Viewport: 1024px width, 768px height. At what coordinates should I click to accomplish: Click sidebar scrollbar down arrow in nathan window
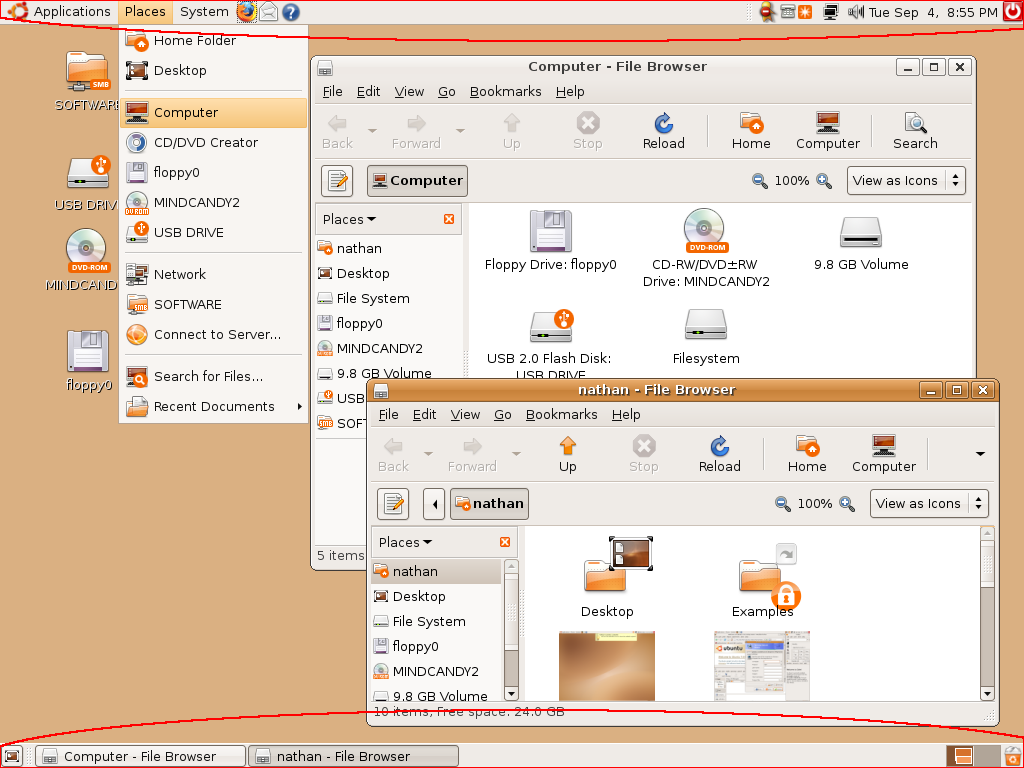511,694
